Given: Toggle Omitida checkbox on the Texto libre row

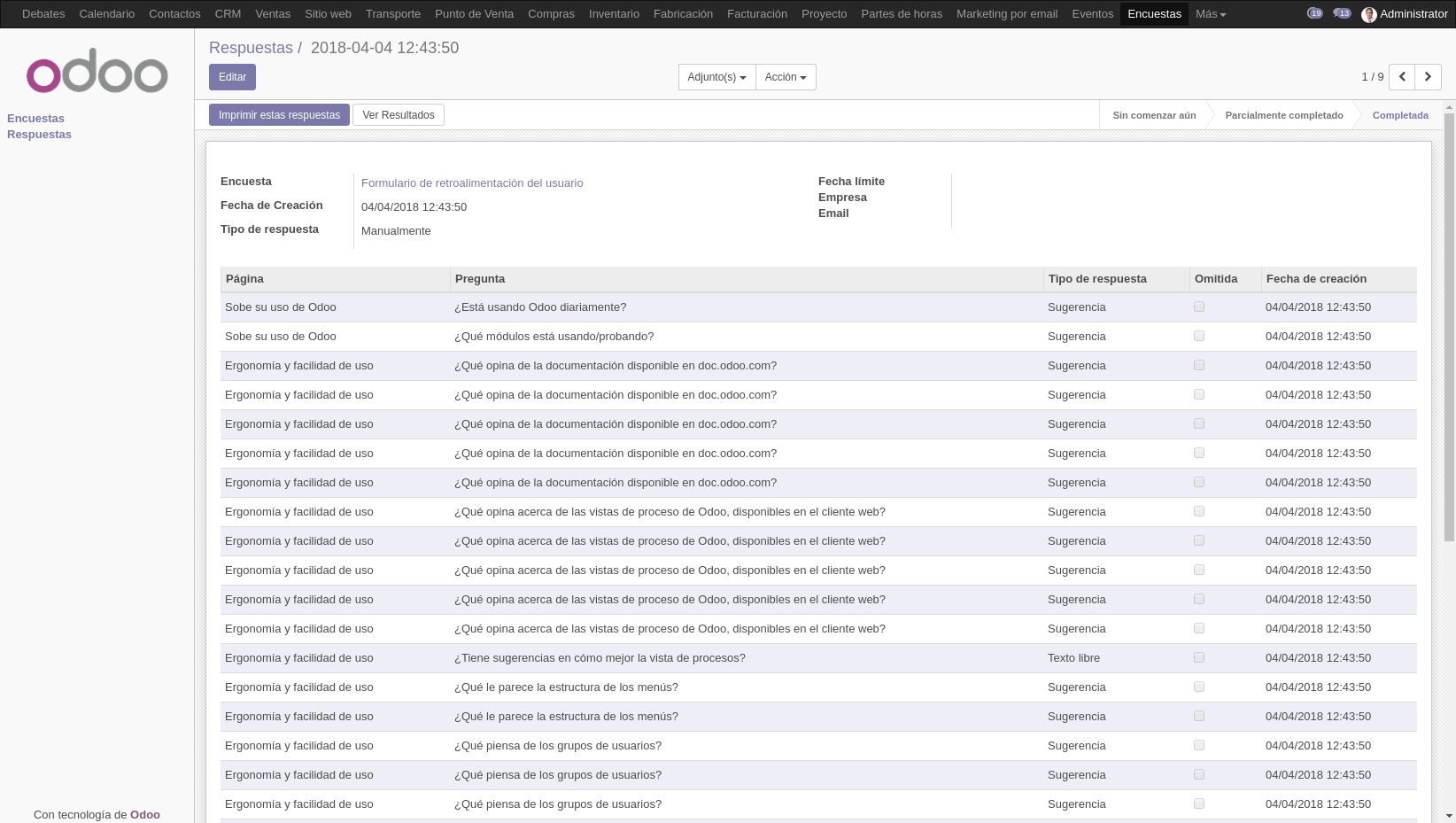Looking at the screenshot, I should click(x=1199, y=657).
